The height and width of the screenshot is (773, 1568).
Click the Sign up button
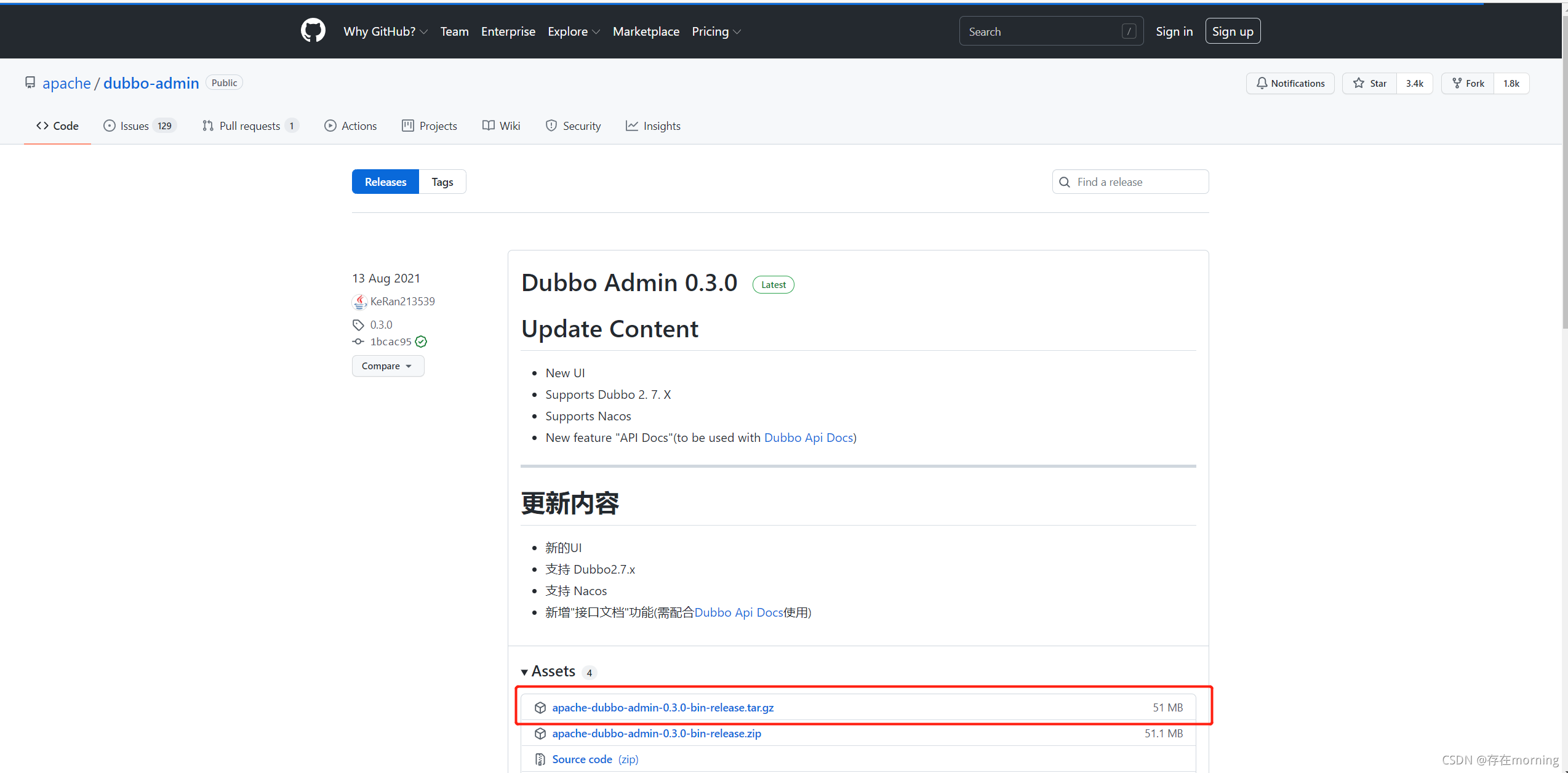coord(1232,31)
